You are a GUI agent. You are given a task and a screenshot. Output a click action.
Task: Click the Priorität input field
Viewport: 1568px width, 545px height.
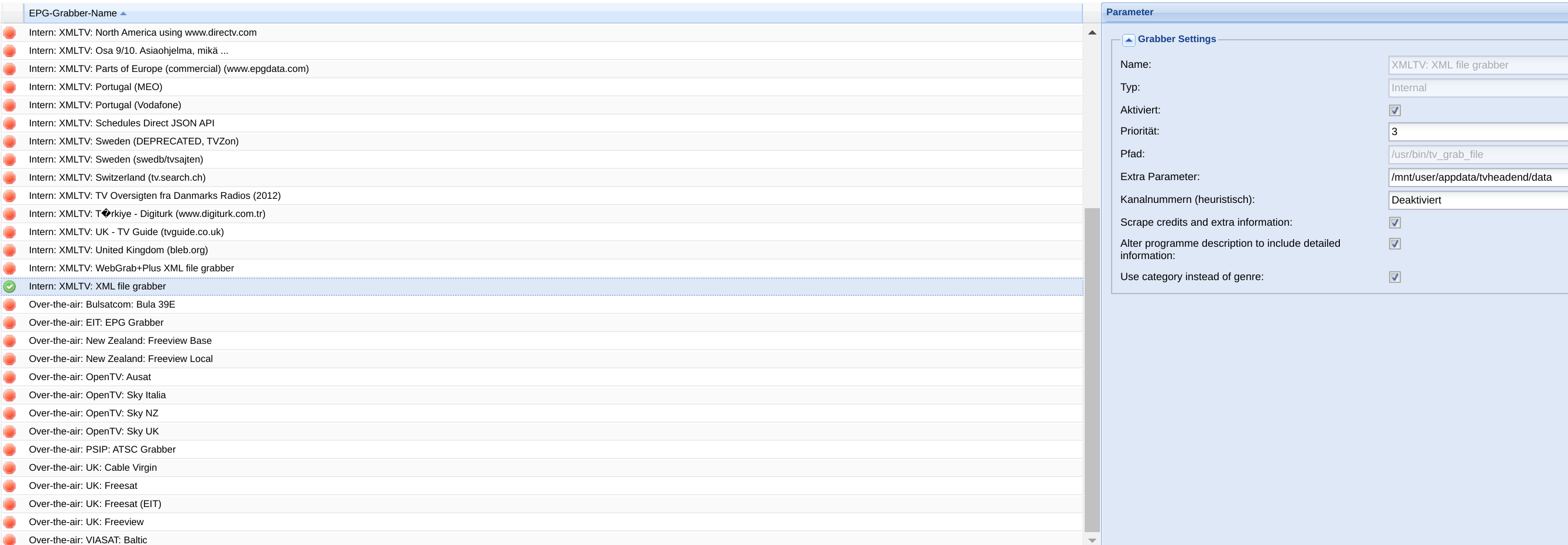pos(1478,132)
